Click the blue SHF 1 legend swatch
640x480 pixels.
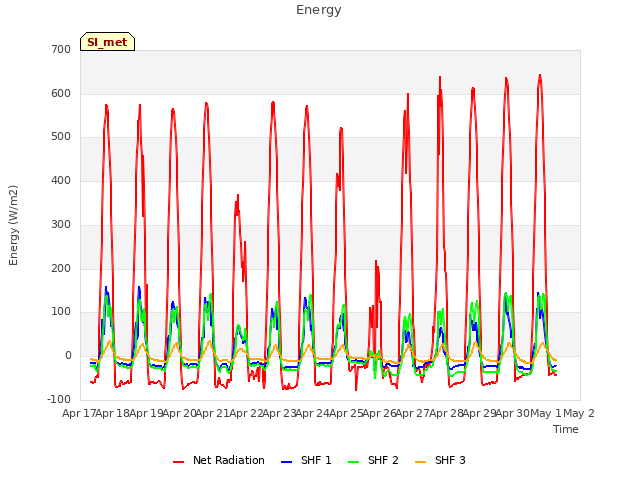(x=287, y=462)
